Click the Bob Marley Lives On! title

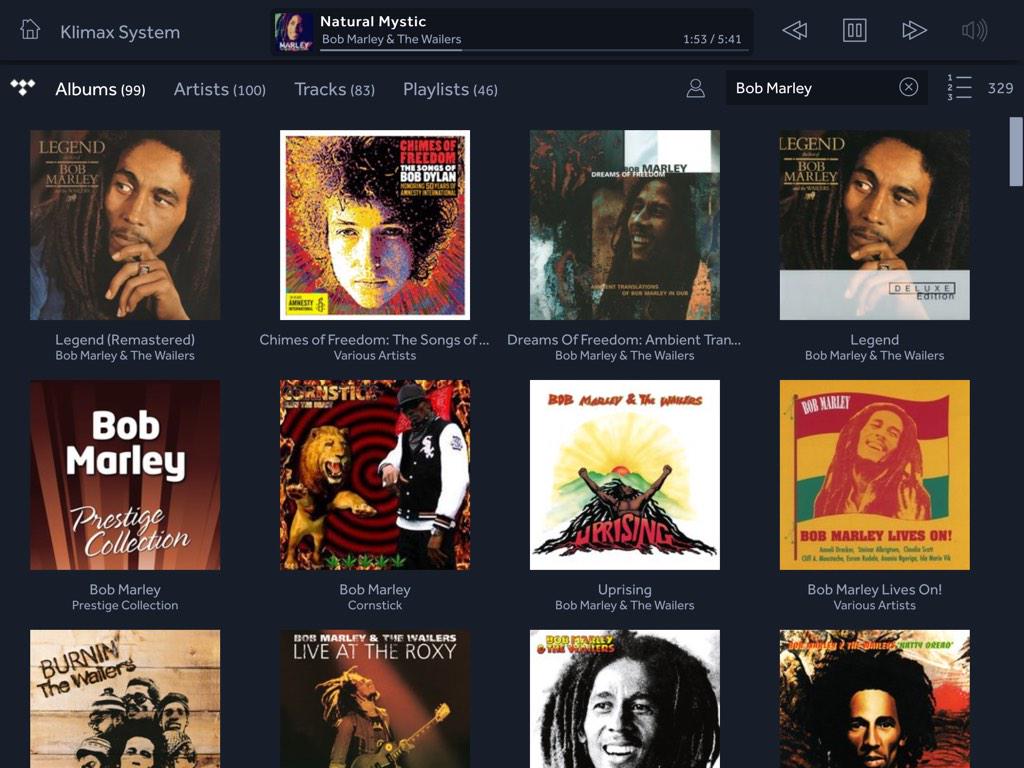coord(874,590)
